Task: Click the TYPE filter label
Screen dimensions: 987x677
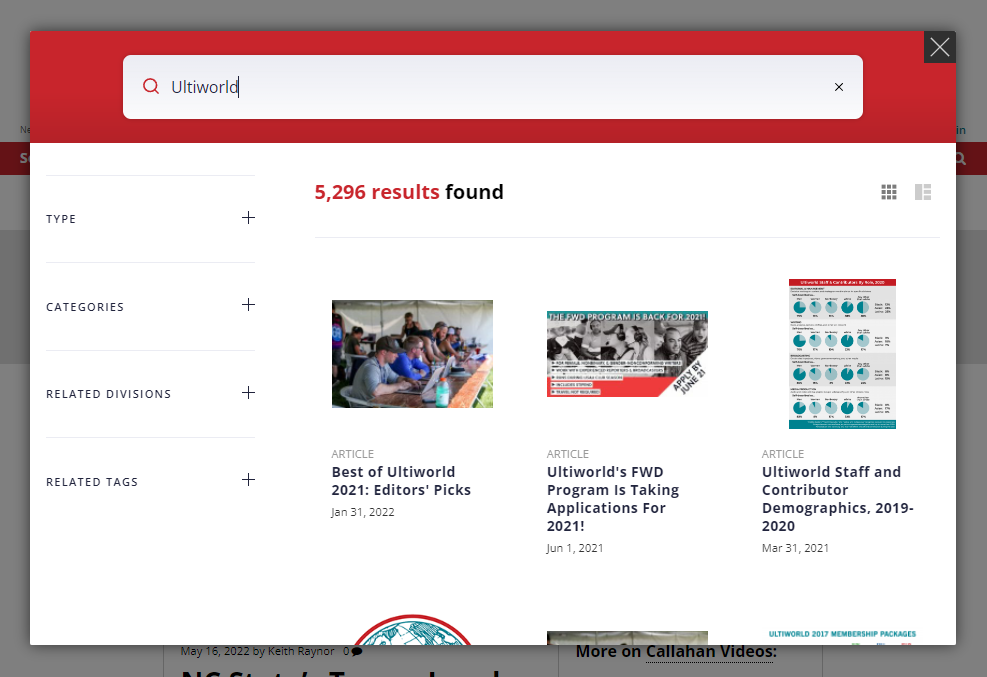Action: click(x=61, y=219)
